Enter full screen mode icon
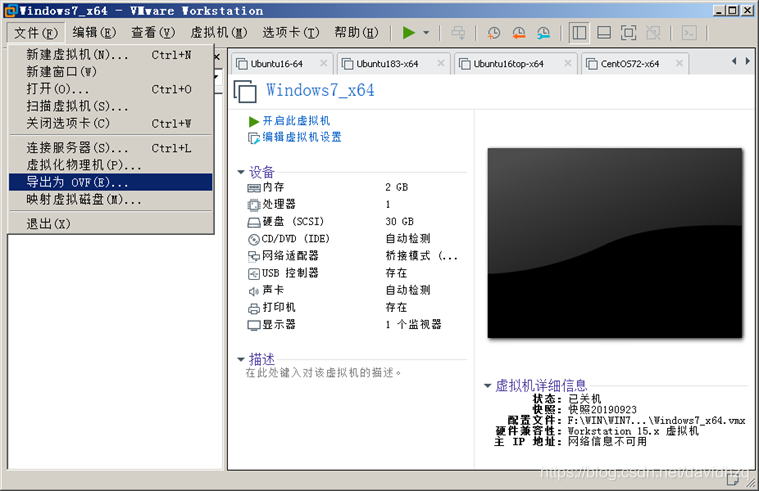This screenshot has height=491, width=759. pyautogui.click(x=629, y=33)
